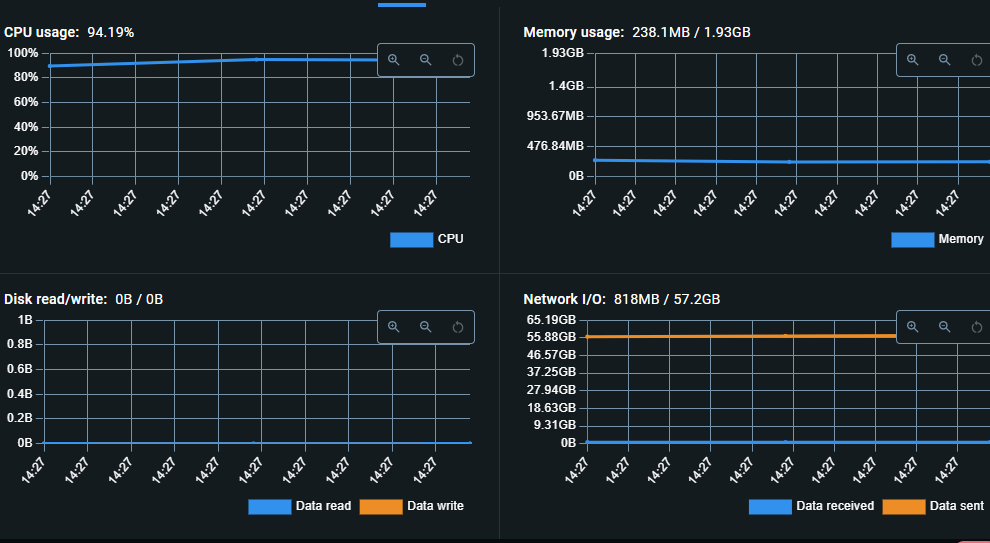
Task: Zoom in on the Disk read/write chart
Action: pos(394,327)
